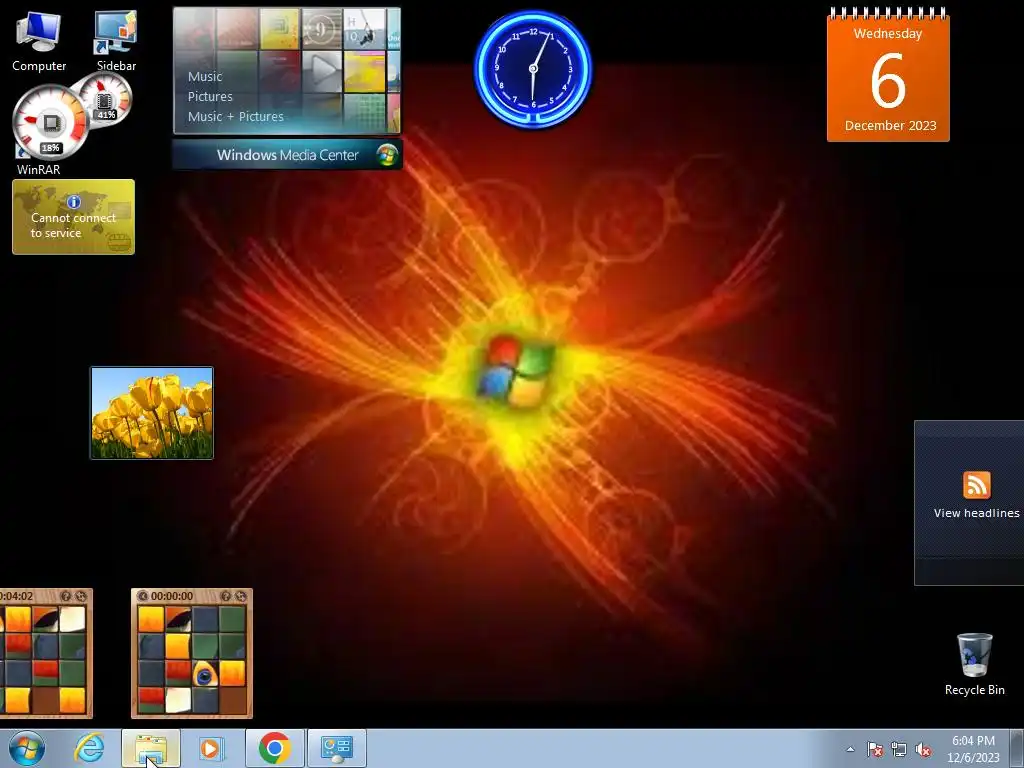Open the taskbar clock showing 6:04 PM
The width and height of the screenshot is (1024, 768).
(x=973, y=749)
